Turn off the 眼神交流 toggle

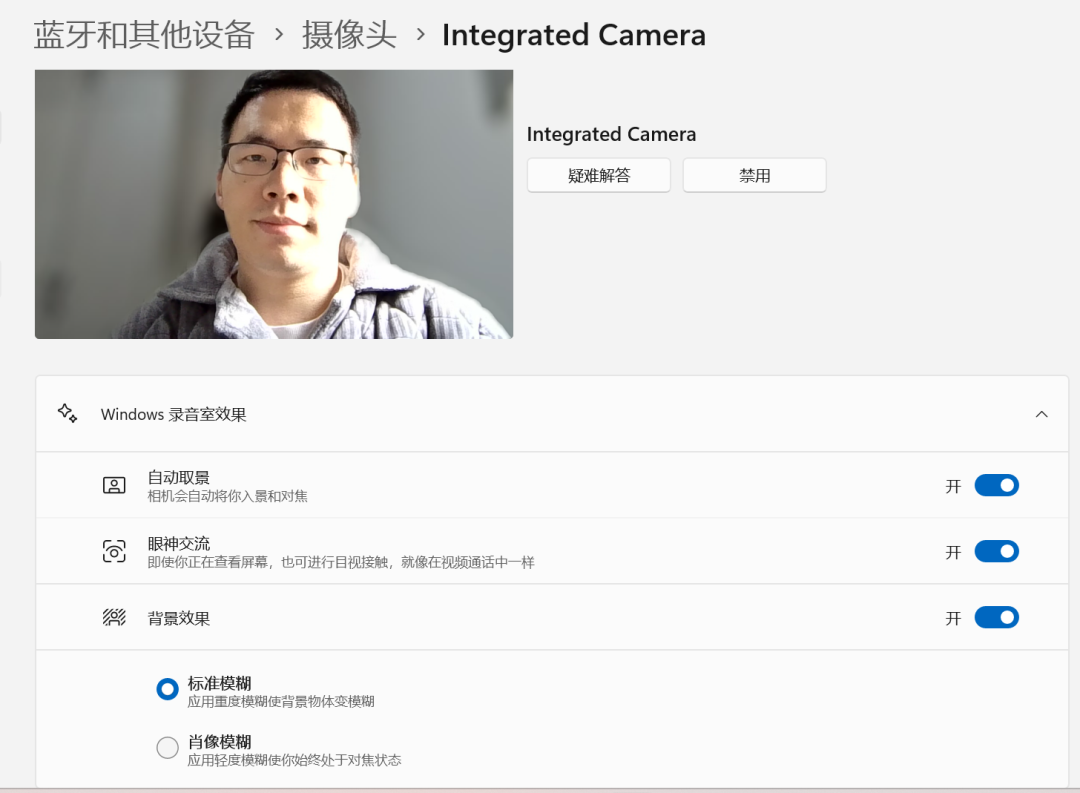pyautogui.click(x=996, y=552)
